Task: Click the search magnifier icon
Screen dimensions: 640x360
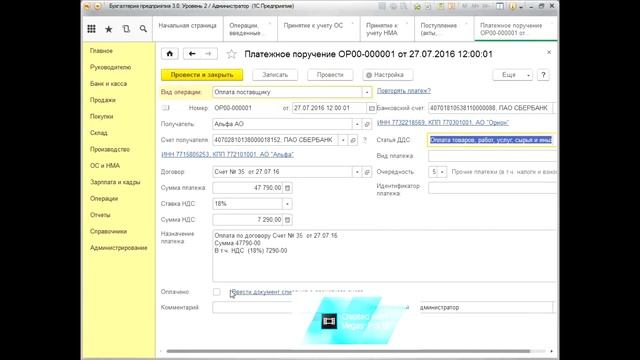Action: (143, 29)
